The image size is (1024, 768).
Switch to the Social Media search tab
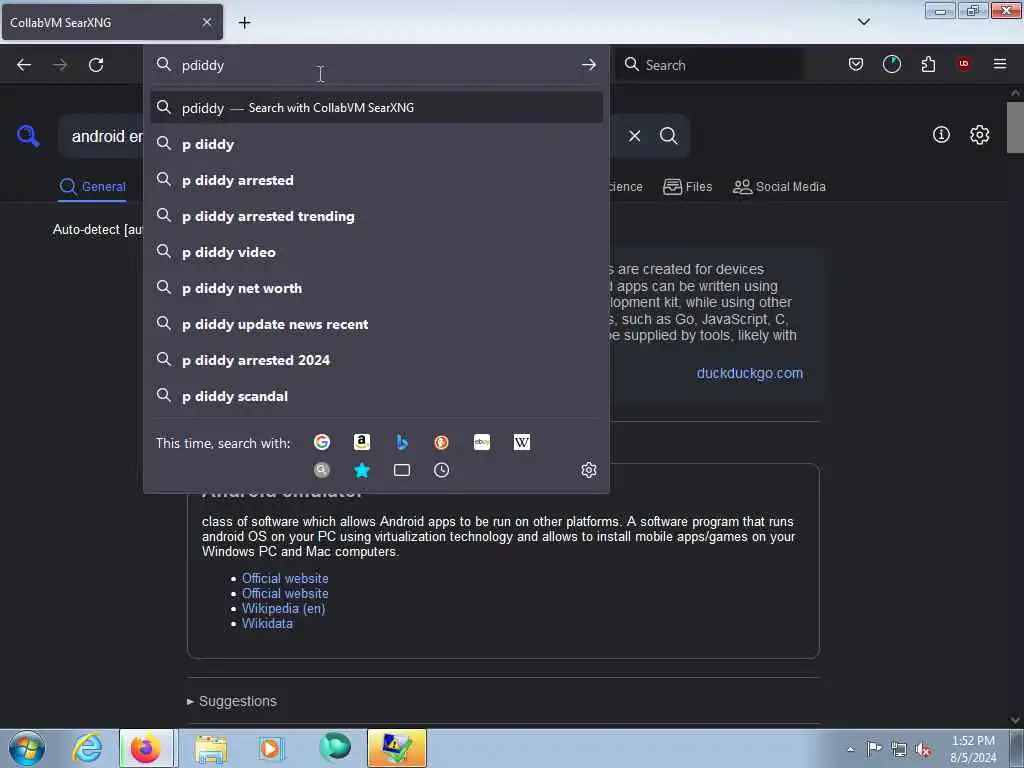pos(779,187)
